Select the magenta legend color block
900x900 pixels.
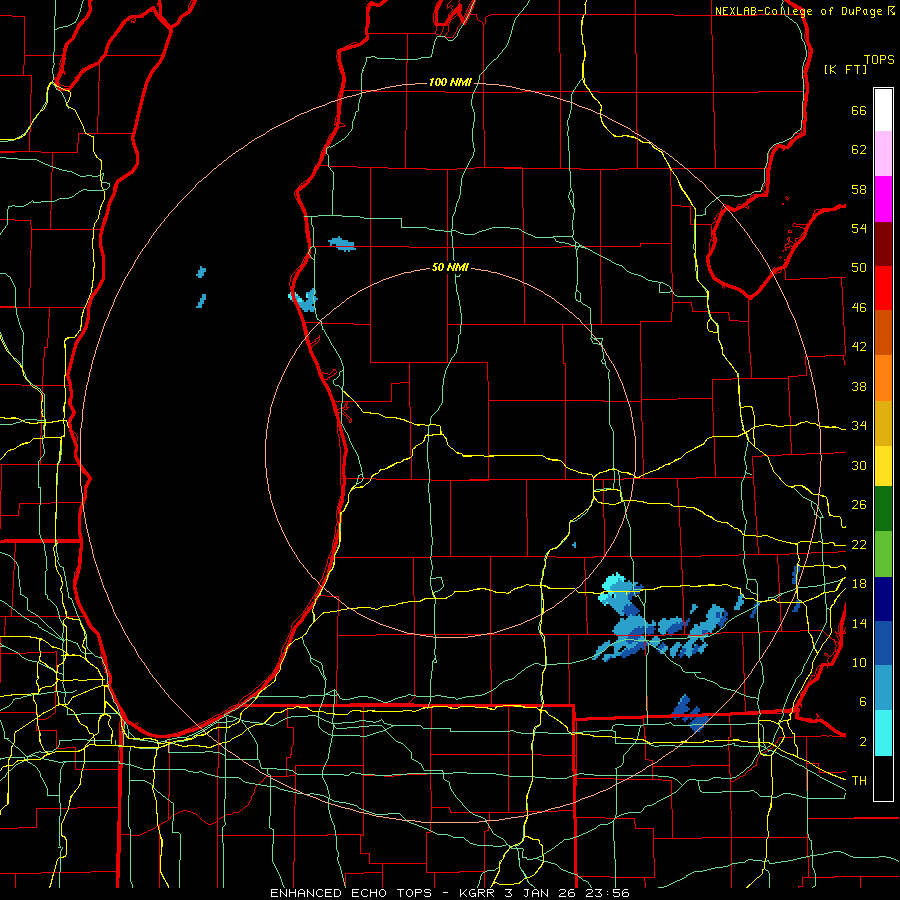pyautogui.click(x=883, y=199)
